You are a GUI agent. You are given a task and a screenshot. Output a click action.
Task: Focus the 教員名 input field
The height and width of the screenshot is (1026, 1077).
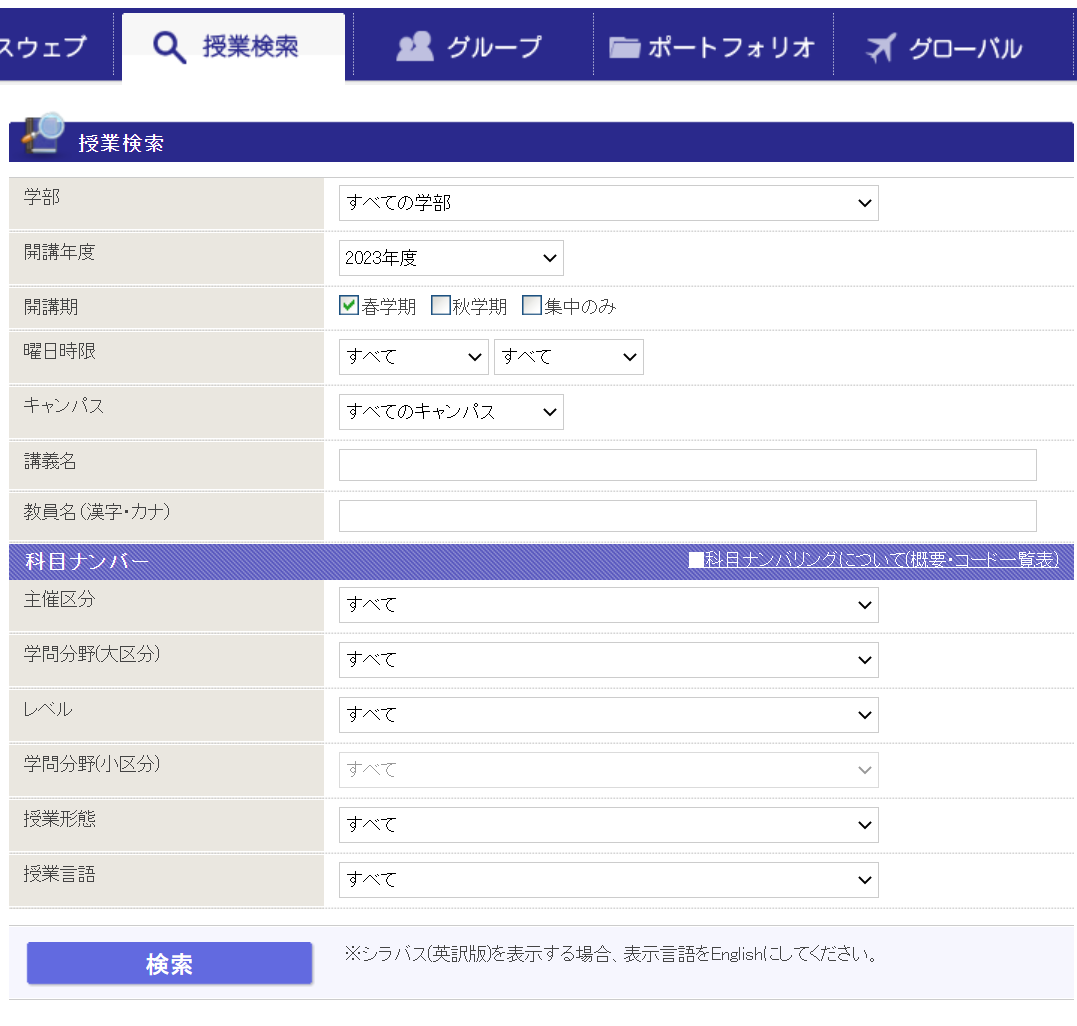click(687, 516)
